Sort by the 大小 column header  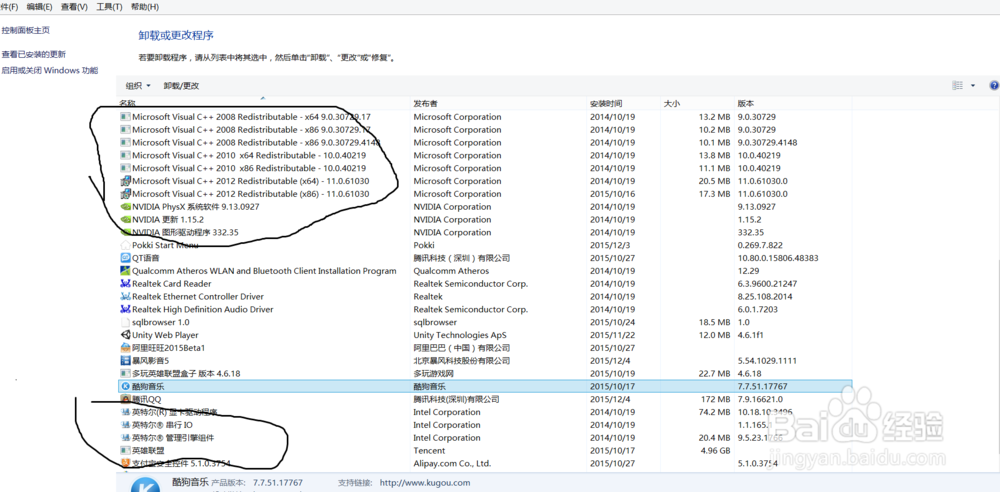pos(698,103)
